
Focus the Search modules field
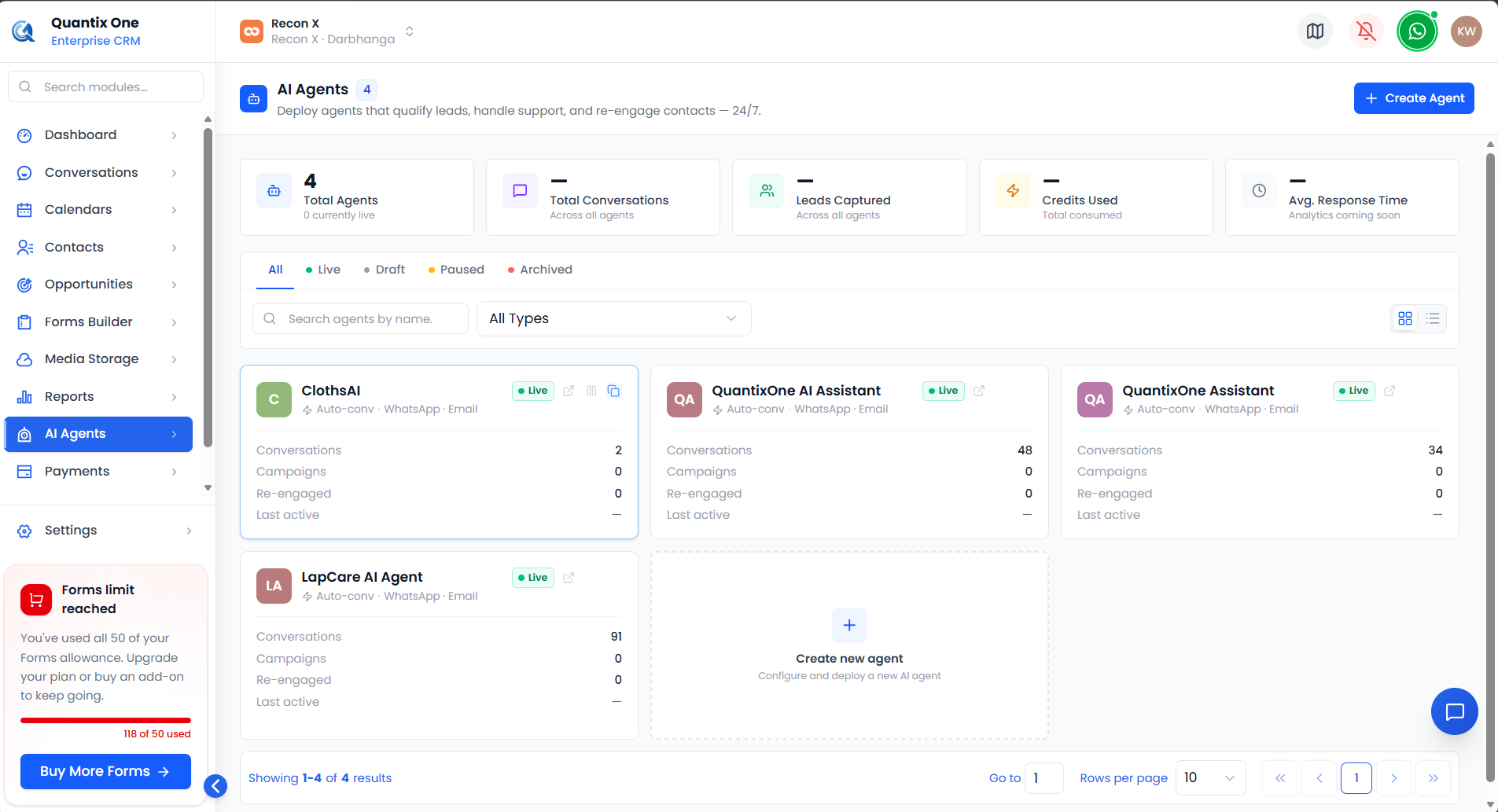[105, 86]
